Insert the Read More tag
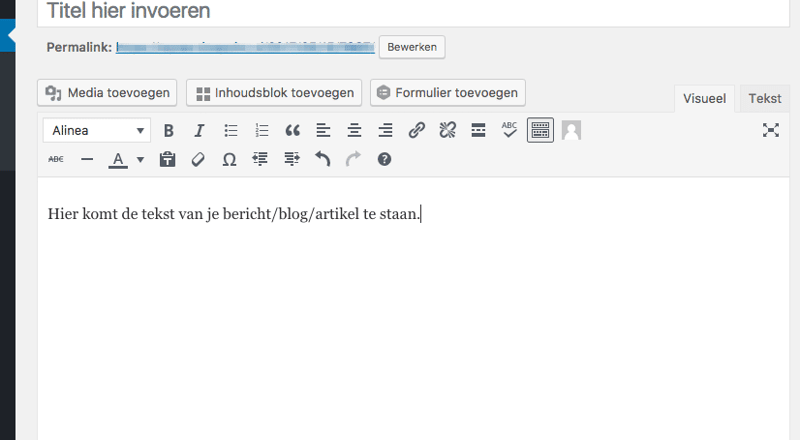800x440 pixels. [479, 131]
